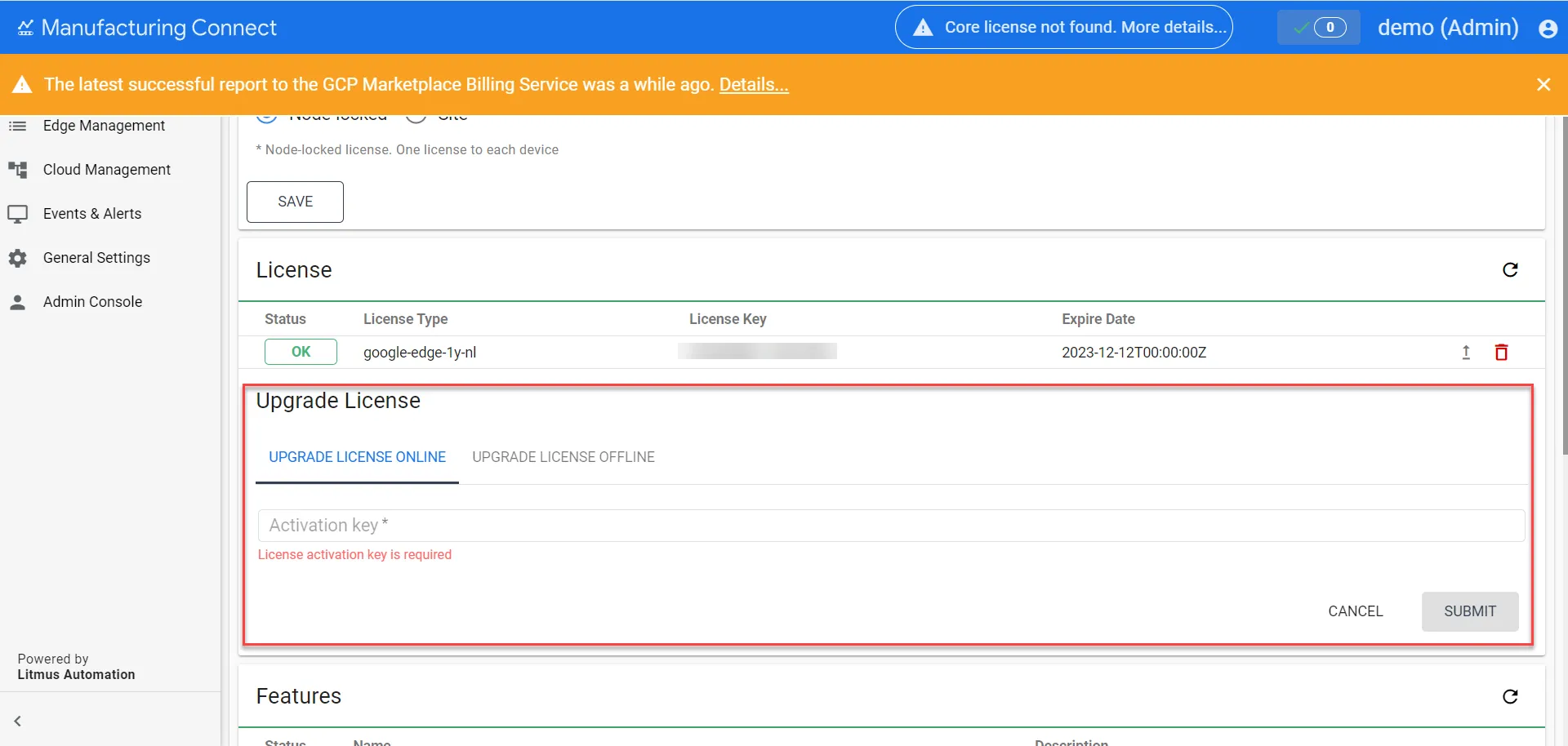This screenshot has height=746, width=1568.
Task: Click CANCEL in Upgrade License
Action: click(1355, 611)
